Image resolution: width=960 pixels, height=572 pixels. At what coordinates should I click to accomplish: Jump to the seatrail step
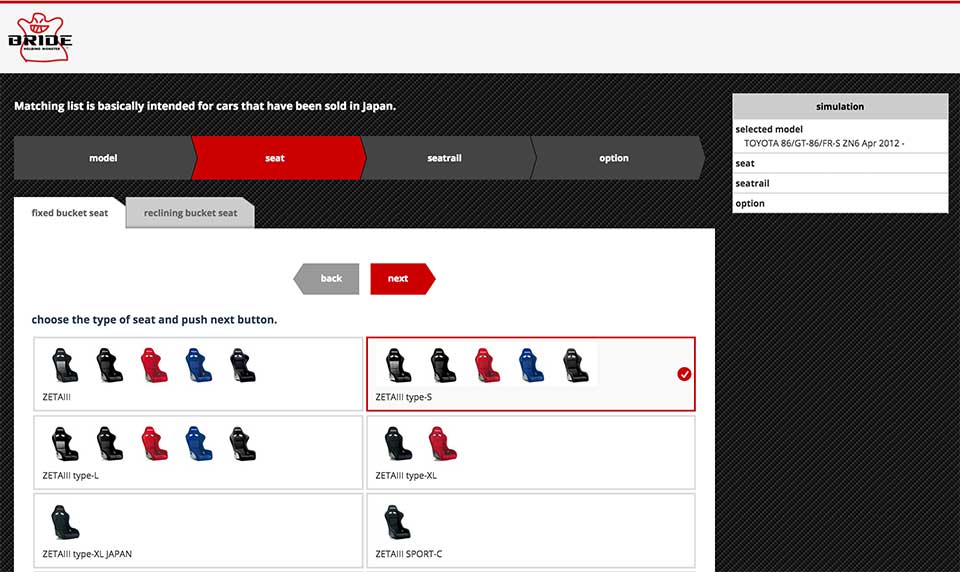click(x=445, y=158)
